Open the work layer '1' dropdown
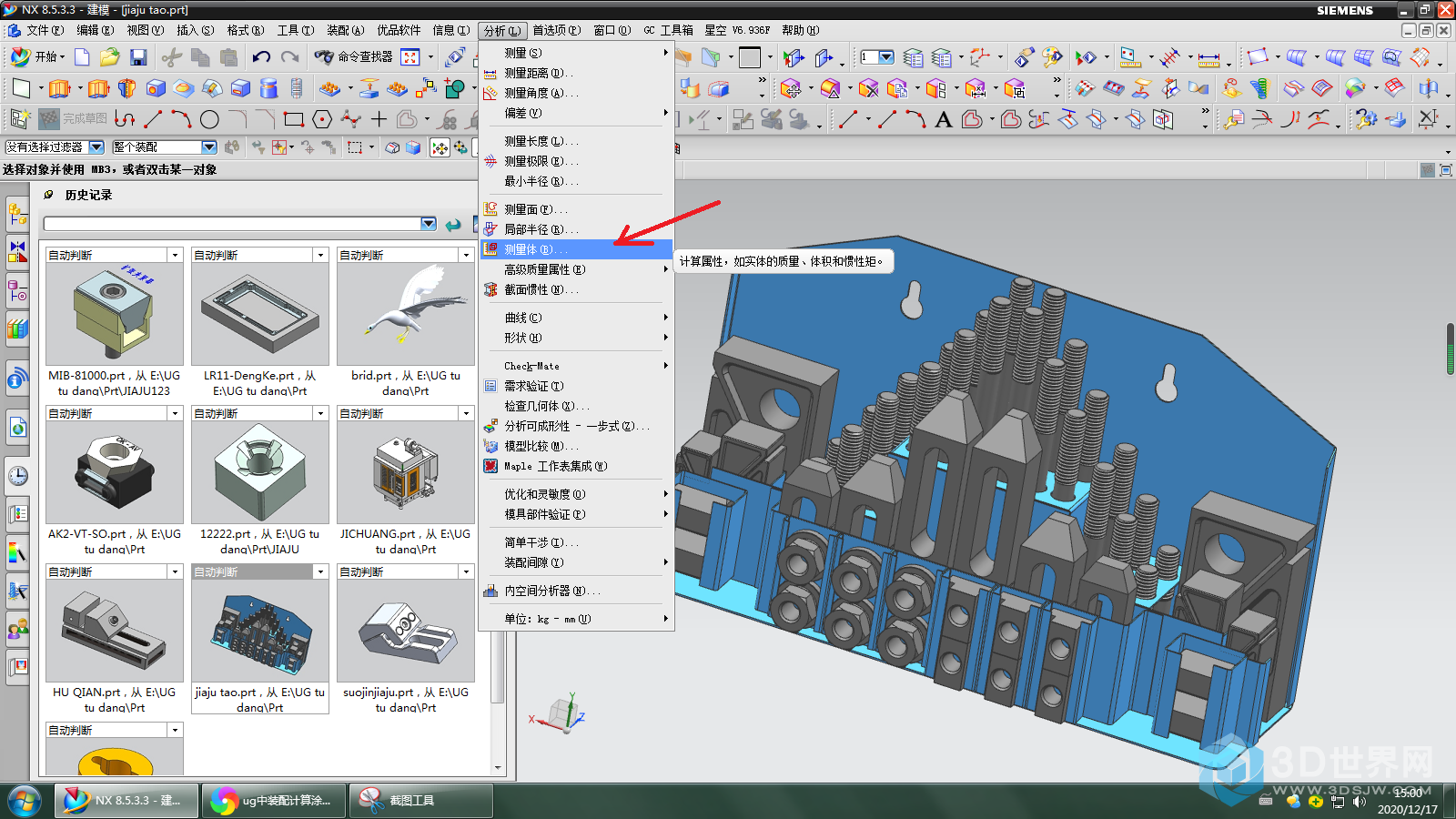The height and width of the screenshot is (819, 1456). [x=886, y=56]
